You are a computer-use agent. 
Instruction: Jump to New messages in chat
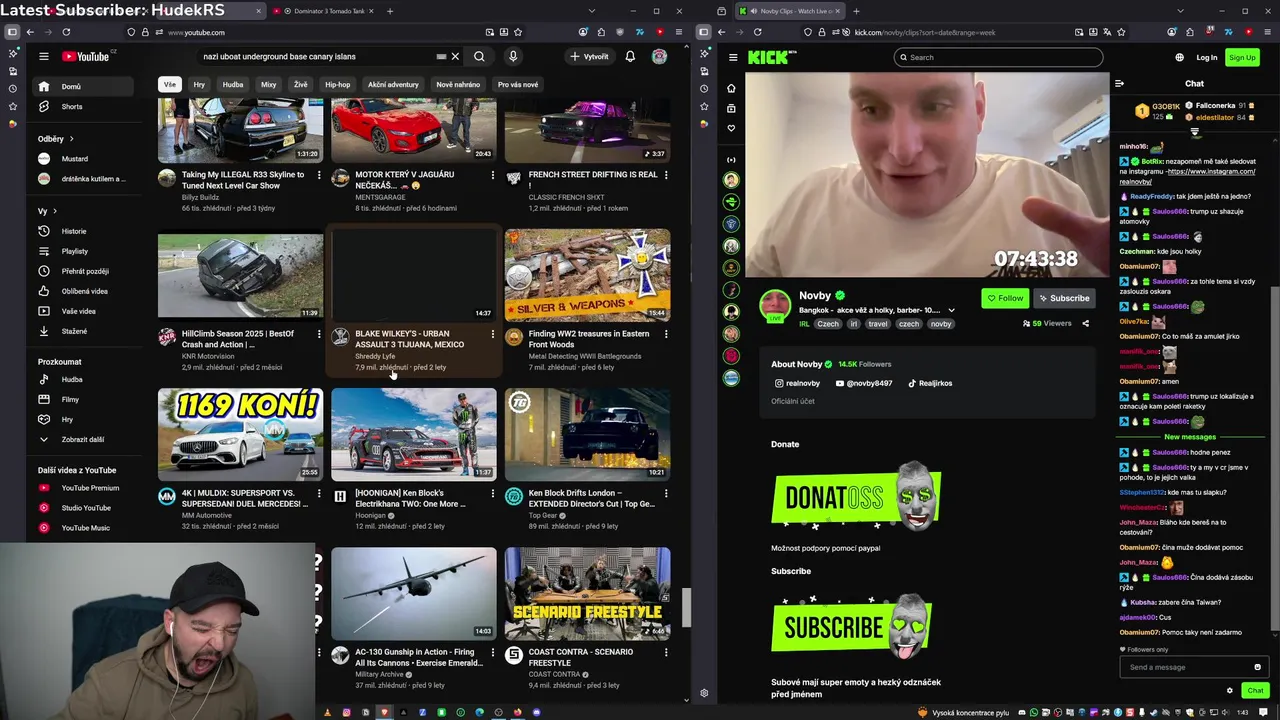pos(1190,437)
